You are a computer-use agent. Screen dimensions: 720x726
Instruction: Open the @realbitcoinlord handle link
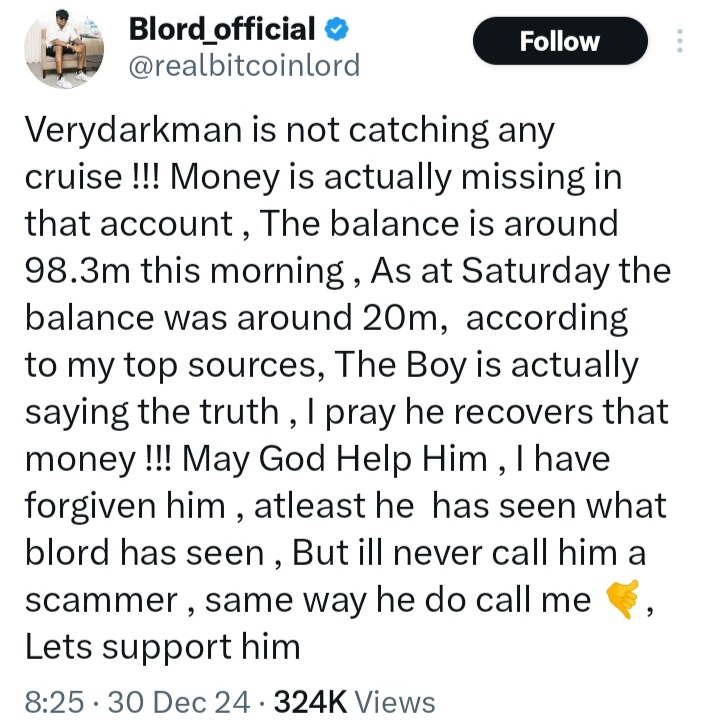coord(244,65)
